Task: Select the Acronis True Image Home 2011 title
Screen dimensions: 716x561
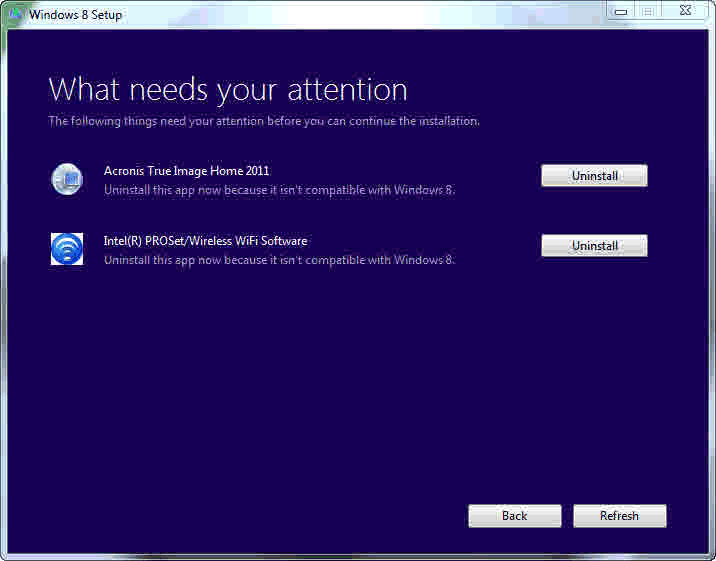Action: 187,171
